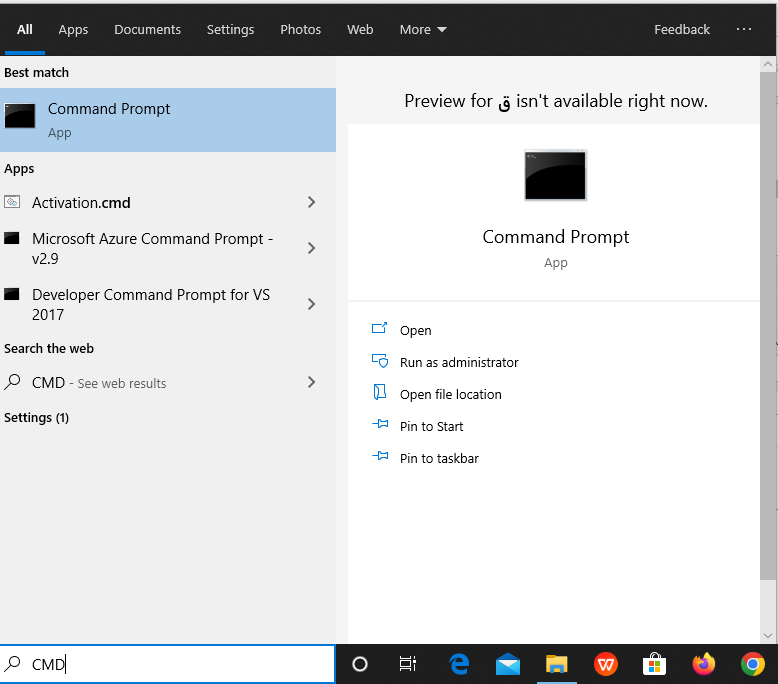Open the Web search tab
The height and width of the screenshot is (684, 778).
pos(360,30)
